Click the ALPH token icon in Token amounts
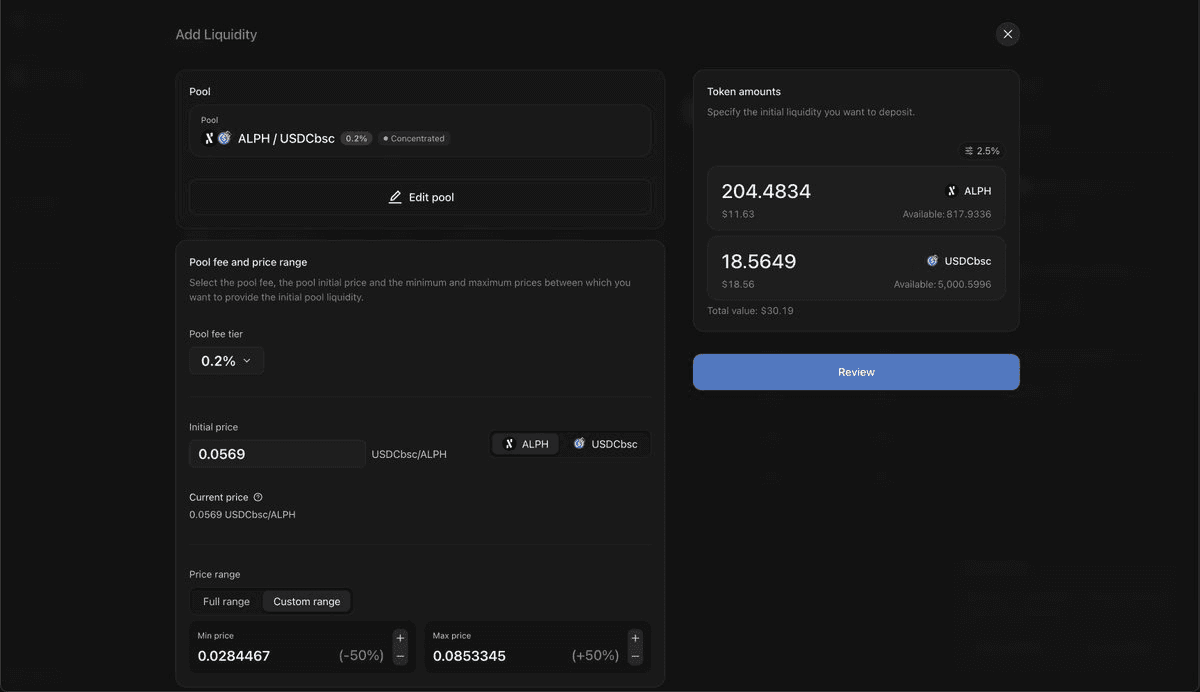 coord(950,190)
